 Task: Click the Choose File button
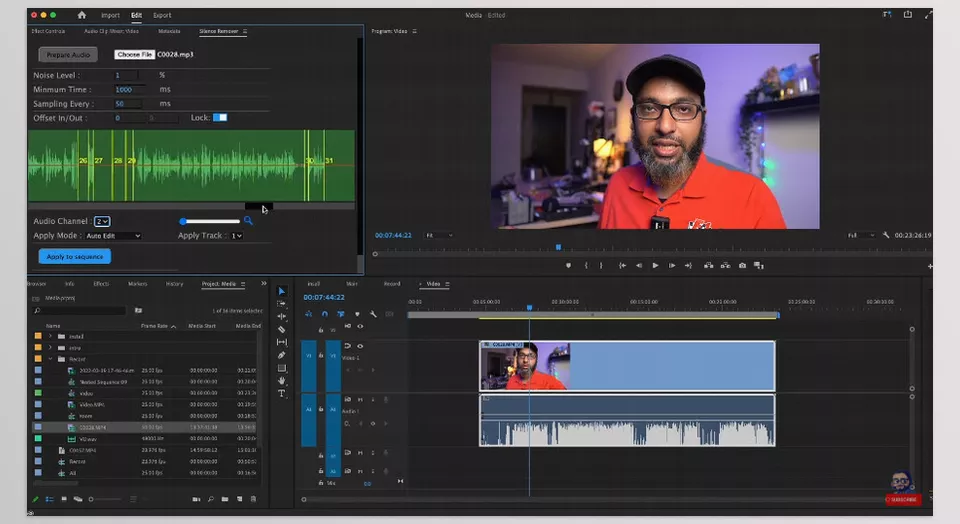pyautogui.click(x=134, y=54)
